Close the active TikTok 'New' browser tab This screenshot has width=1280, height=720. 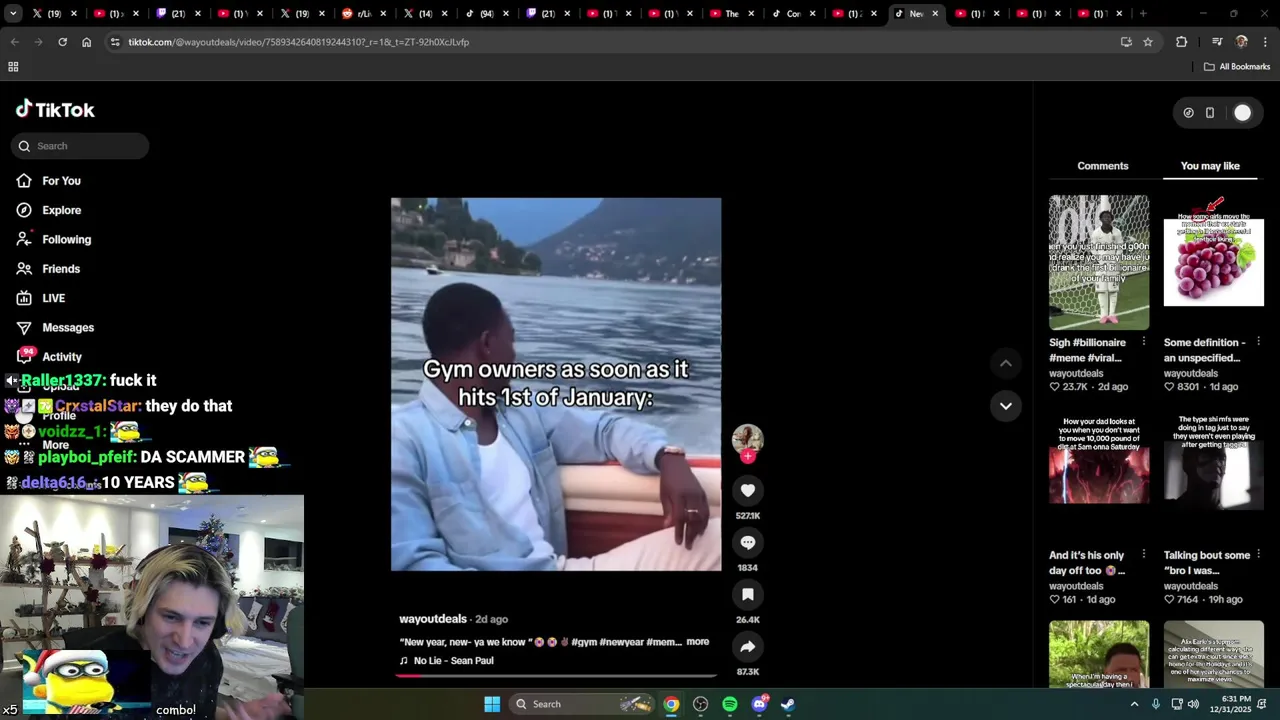[935, 14]
